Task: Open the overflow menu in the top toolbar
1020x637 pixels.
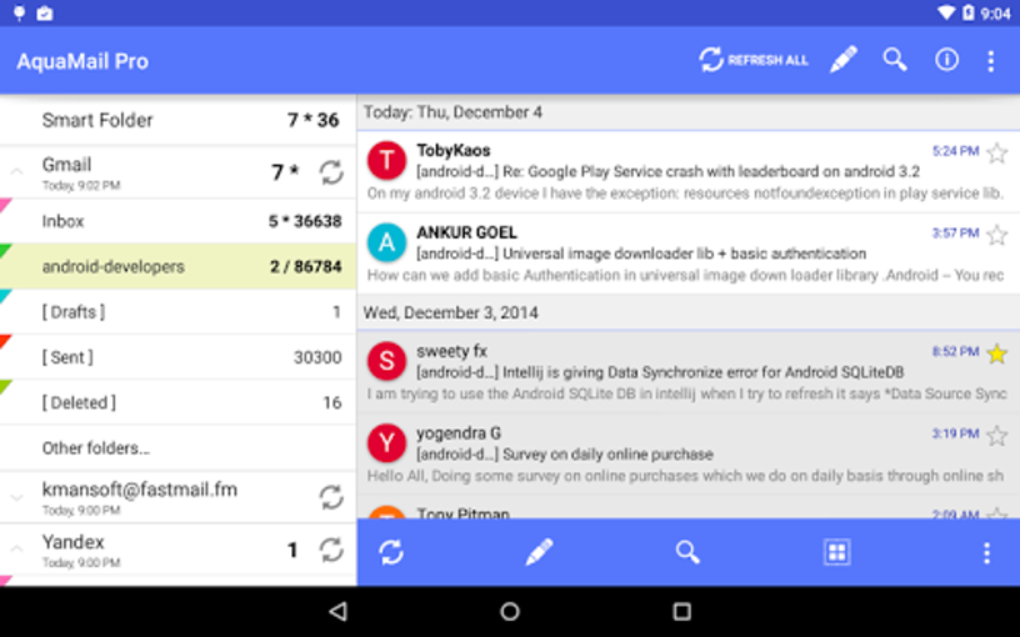Action: click(991, 60)
